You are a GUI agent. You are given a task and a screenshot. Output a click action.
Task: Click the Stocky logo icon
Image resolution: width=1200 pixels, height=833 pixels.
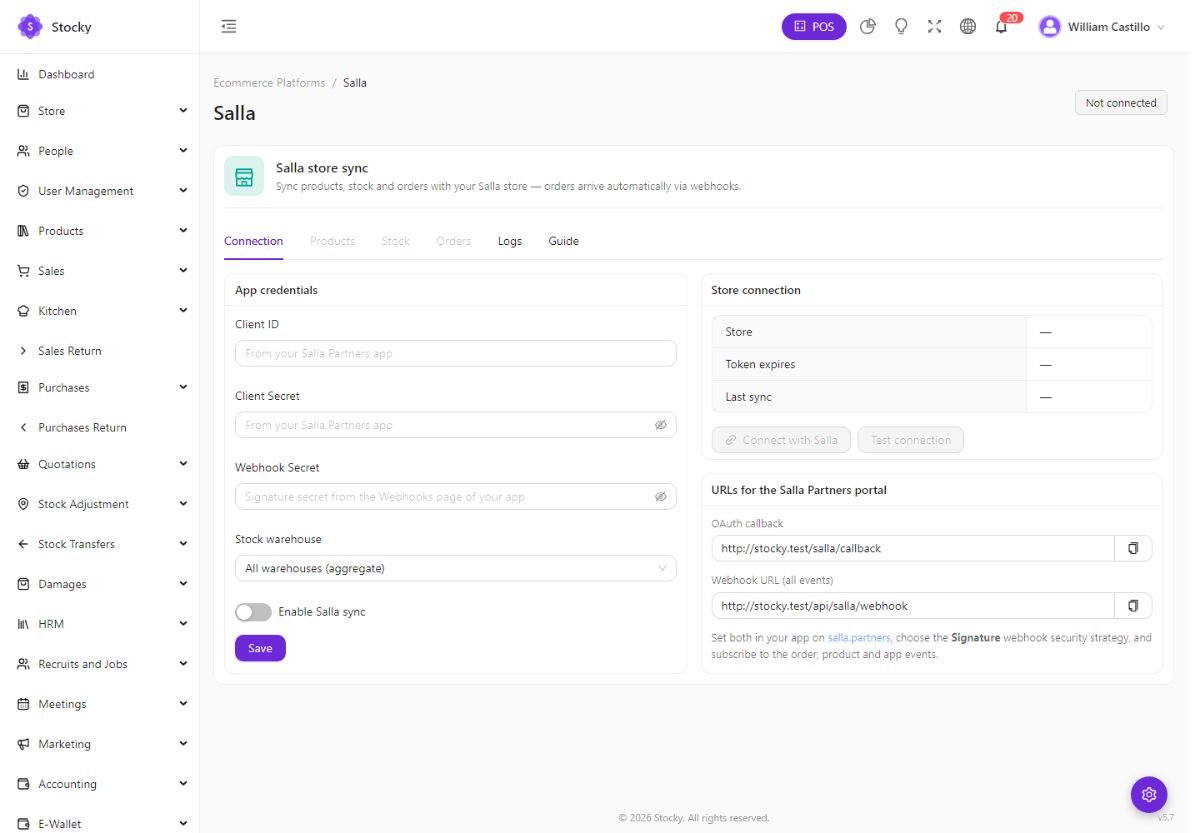30,27
